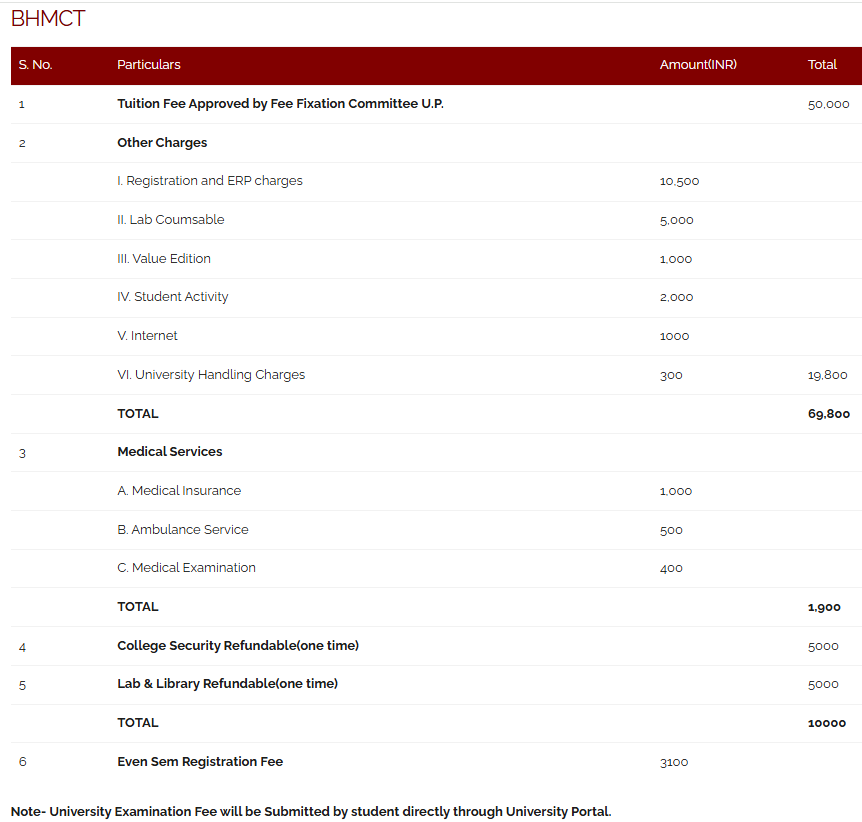Click the Value Edition row text

click(x=164, y=259)
